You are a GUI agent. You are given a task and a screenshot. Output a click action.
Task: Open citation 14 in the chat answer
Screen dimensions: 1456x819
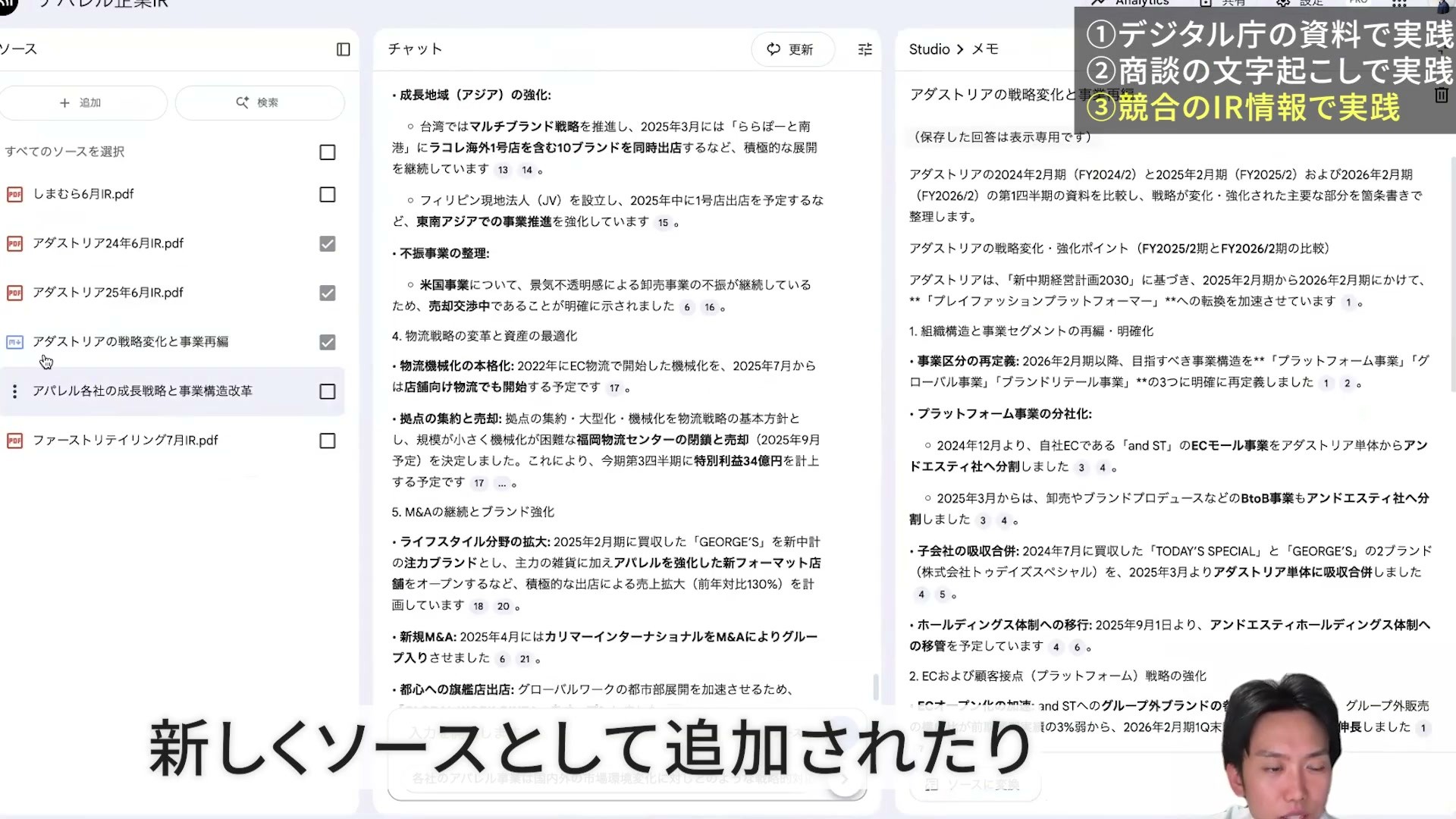[x=527, y=170]
